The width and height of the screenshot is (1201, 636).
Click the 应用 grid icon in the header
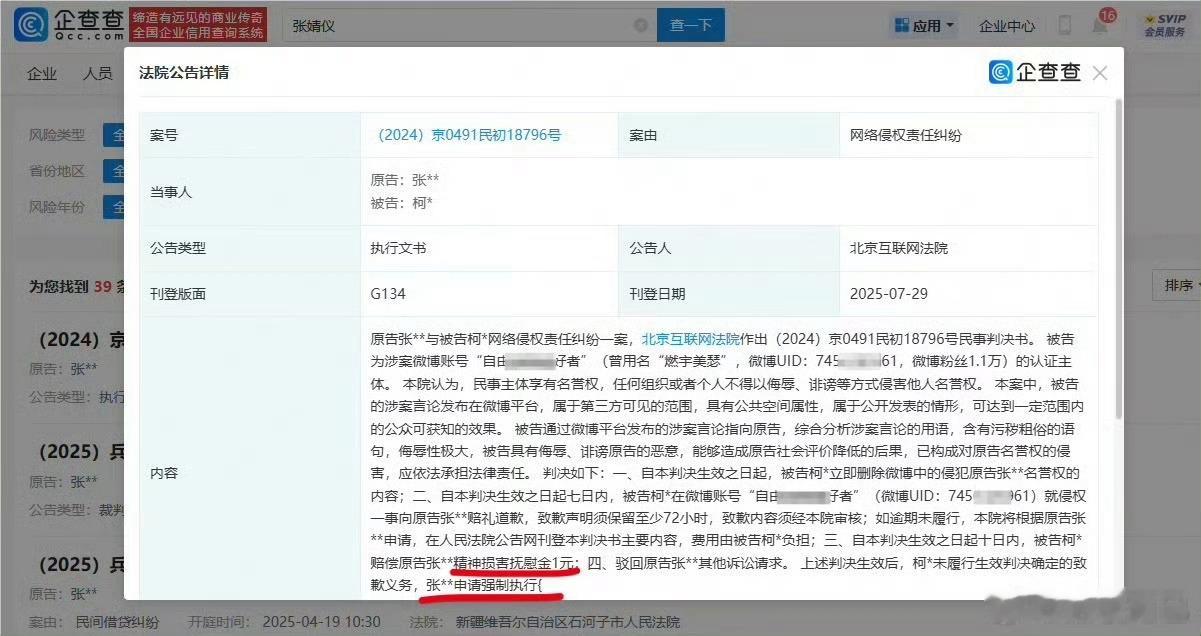point(901,25)
